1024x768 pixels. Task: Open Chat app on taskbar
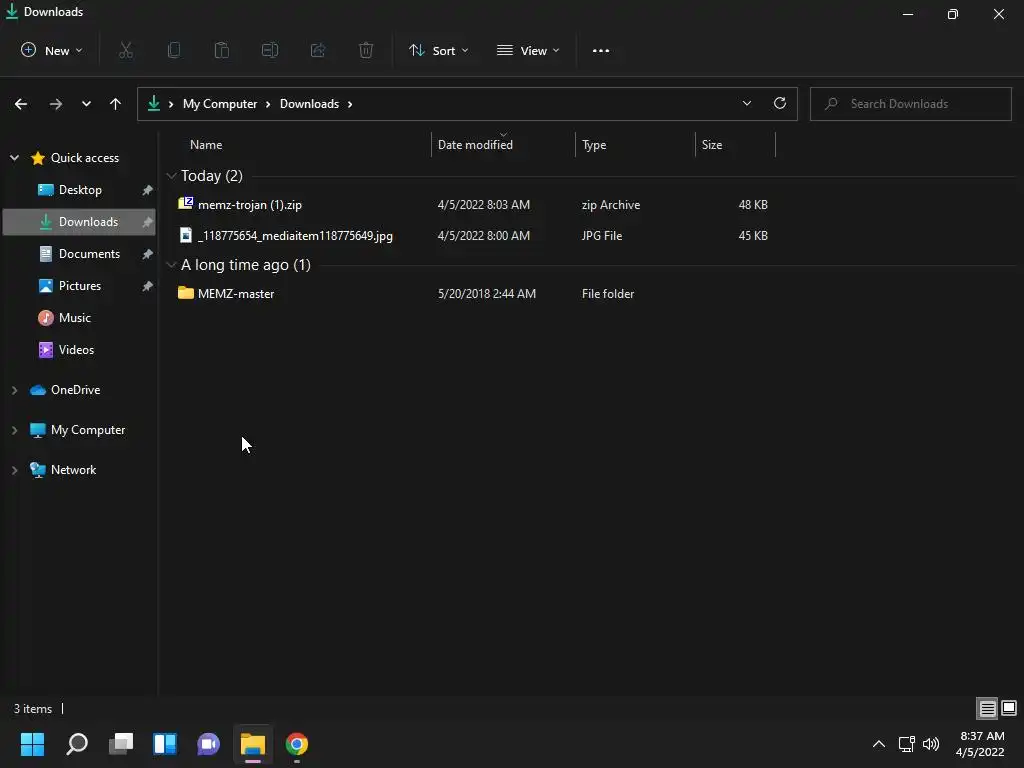[208, 744]
